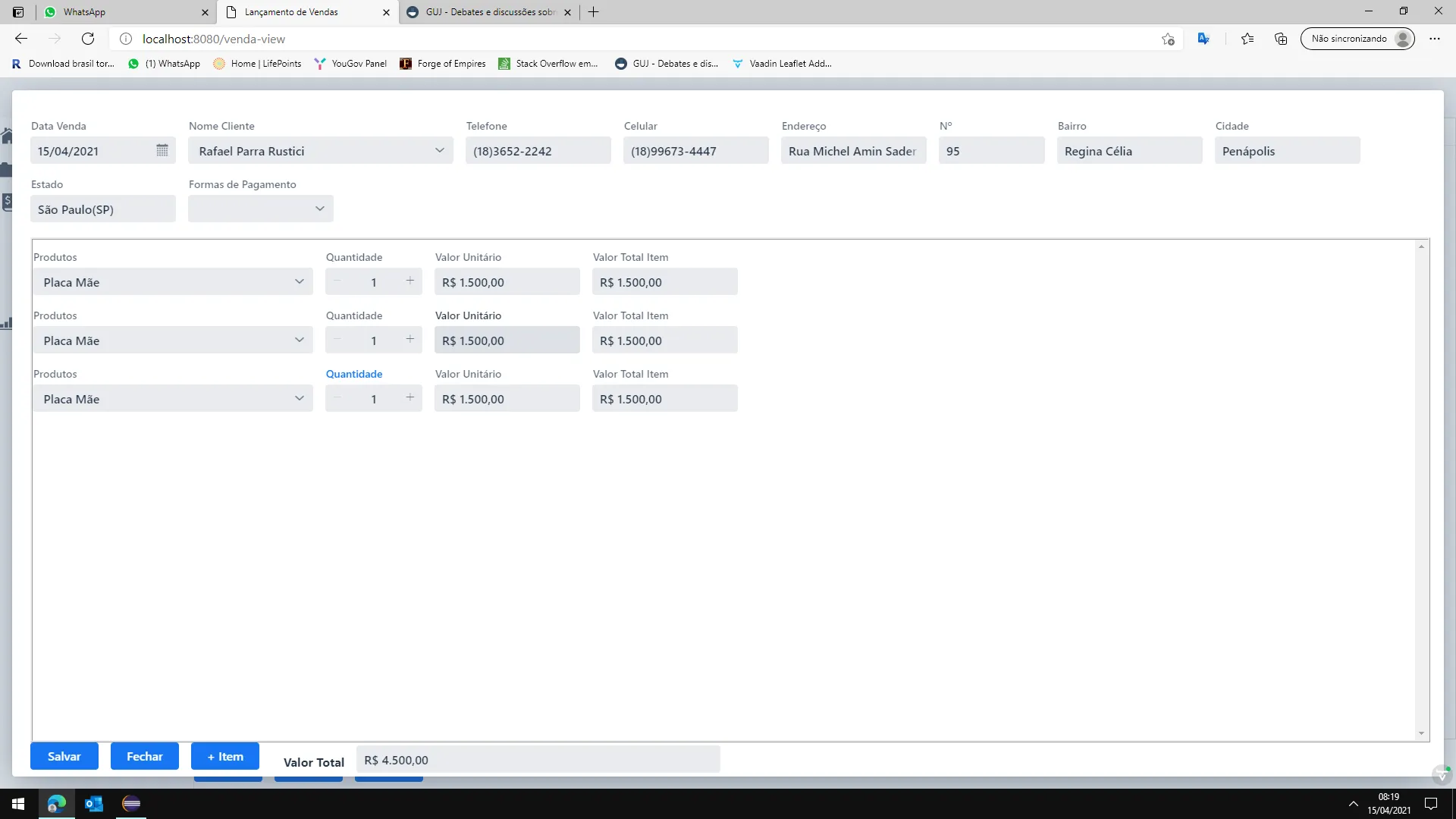The height and width of the screenshot is (819, 1456).
Task: Open the browser Collections icon
Action: point(1281,39)
